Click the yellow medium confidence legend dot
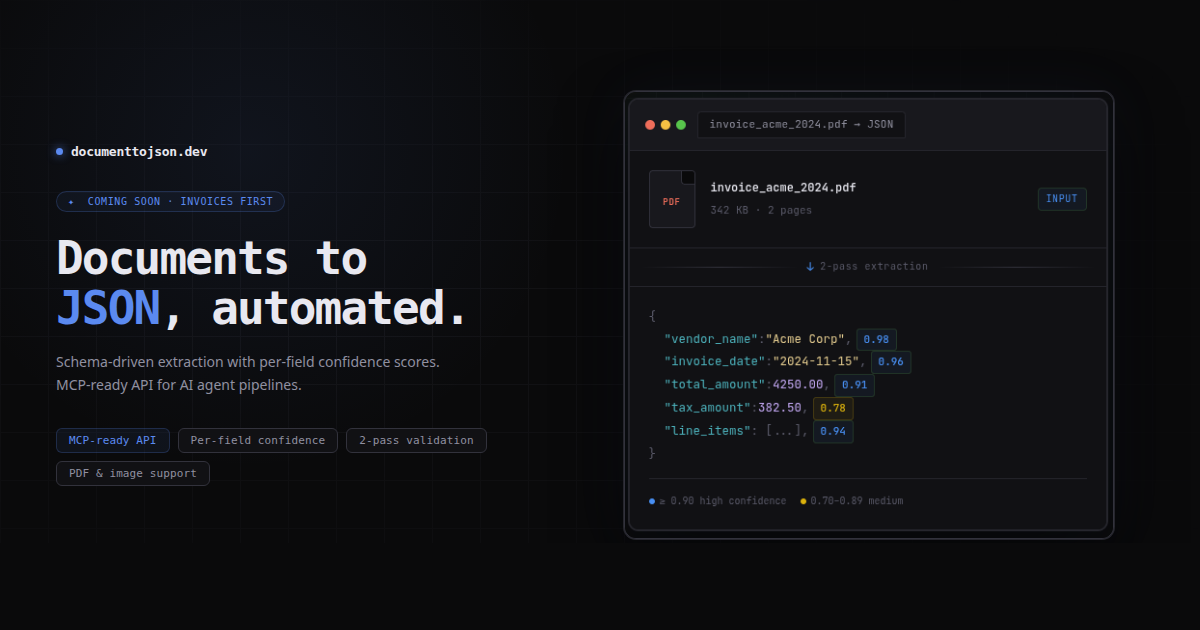The width and height of the screenshot is (1200, 630). [803, 501]
